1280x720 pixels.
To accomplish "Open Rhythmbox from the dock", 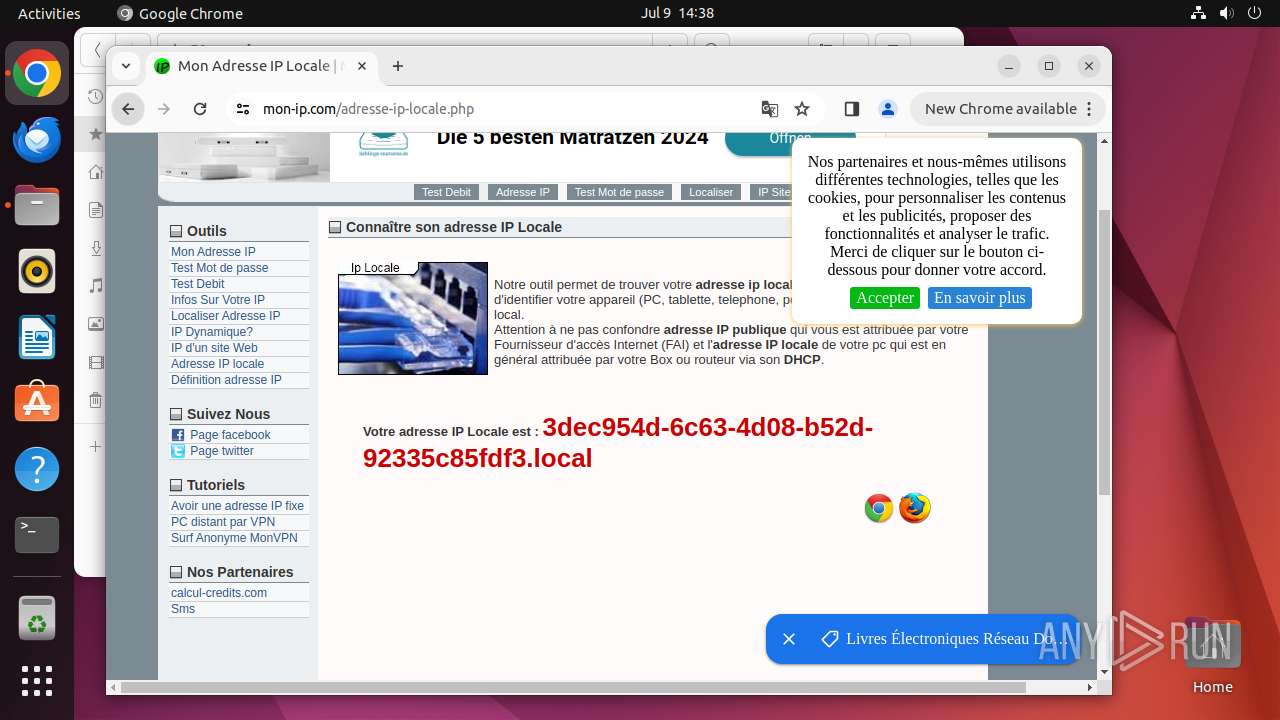I will coord(37,272).
